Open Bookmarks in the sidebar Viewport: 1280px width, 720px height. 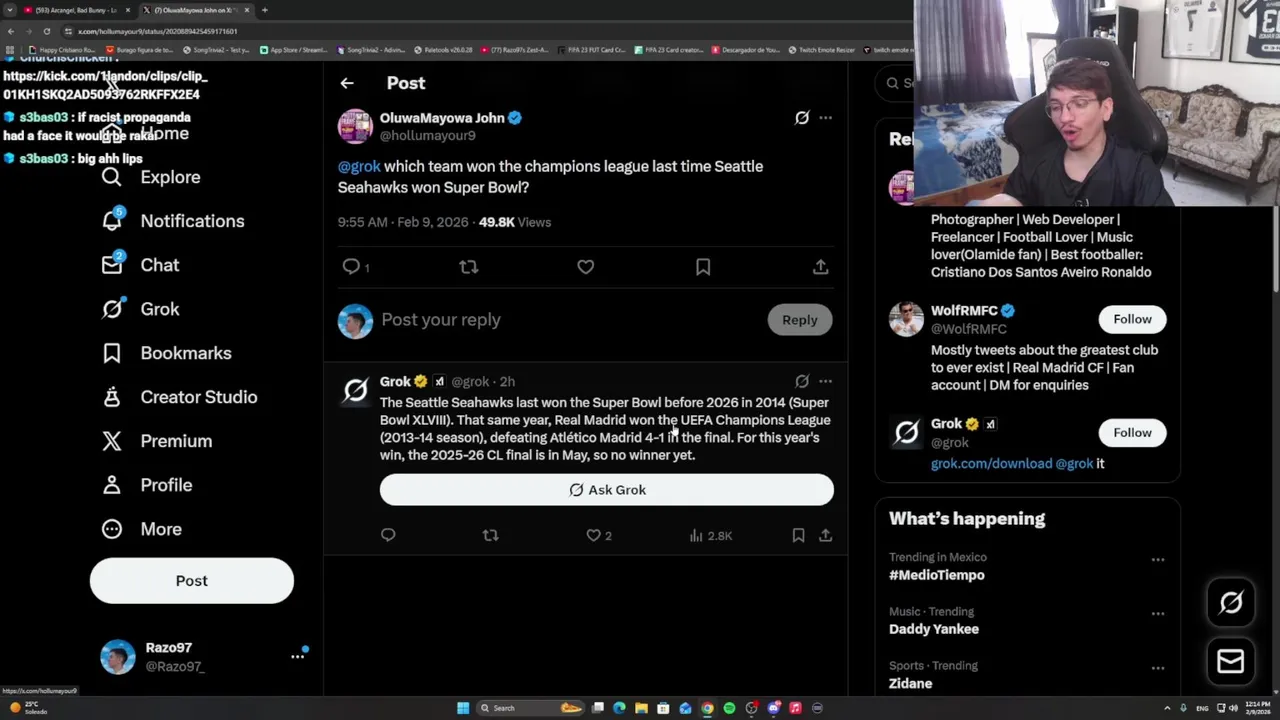pyautogui.click(x=167, y=353)
